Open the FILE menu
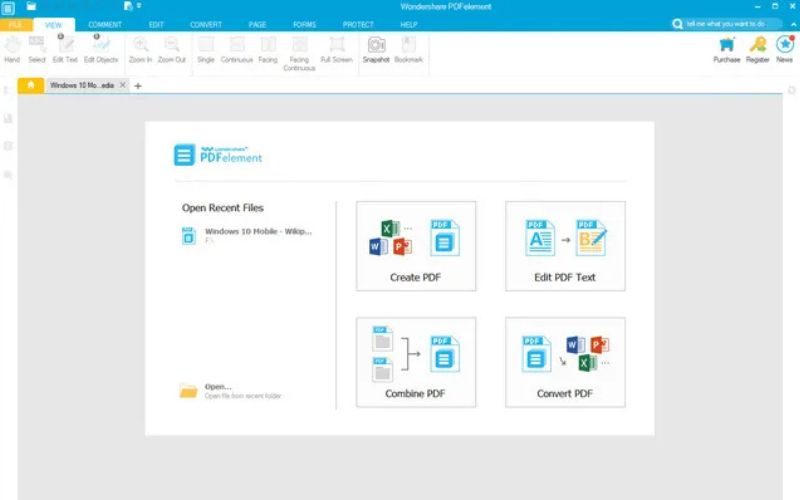Image resolution: width=800 pixels, height=500 pixels. click(15, 24)
